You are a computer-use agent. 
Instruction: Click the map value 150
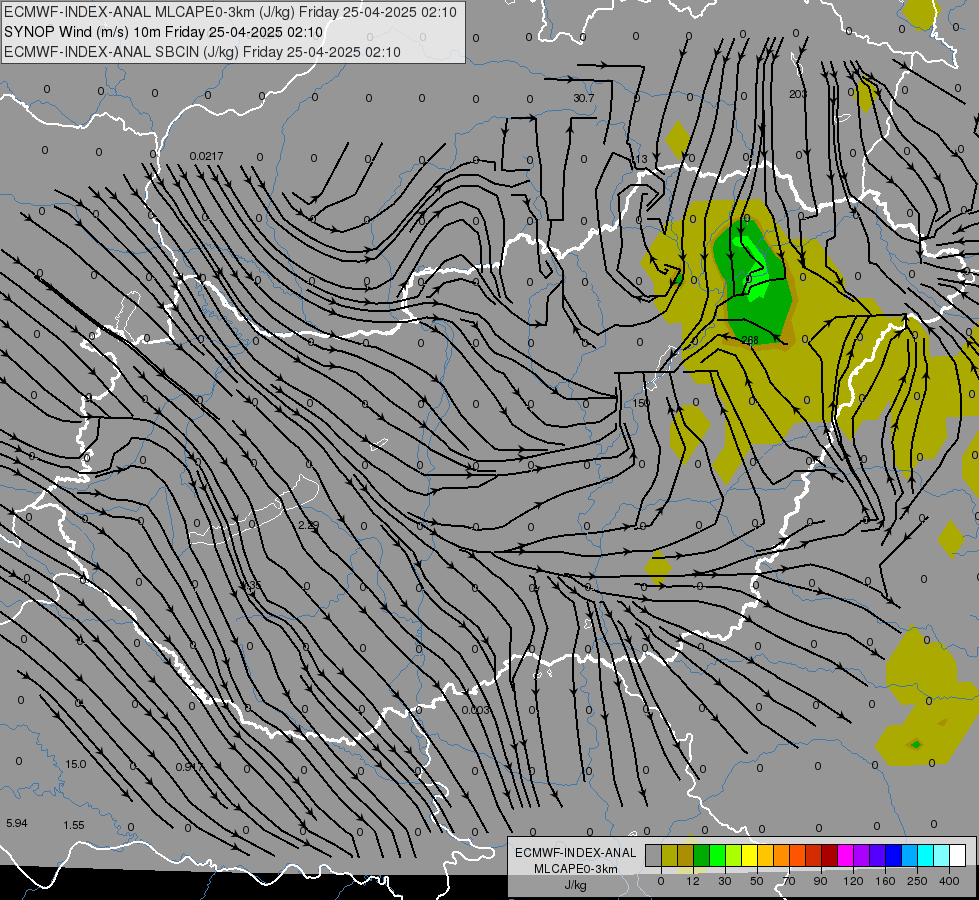point(641,403)
